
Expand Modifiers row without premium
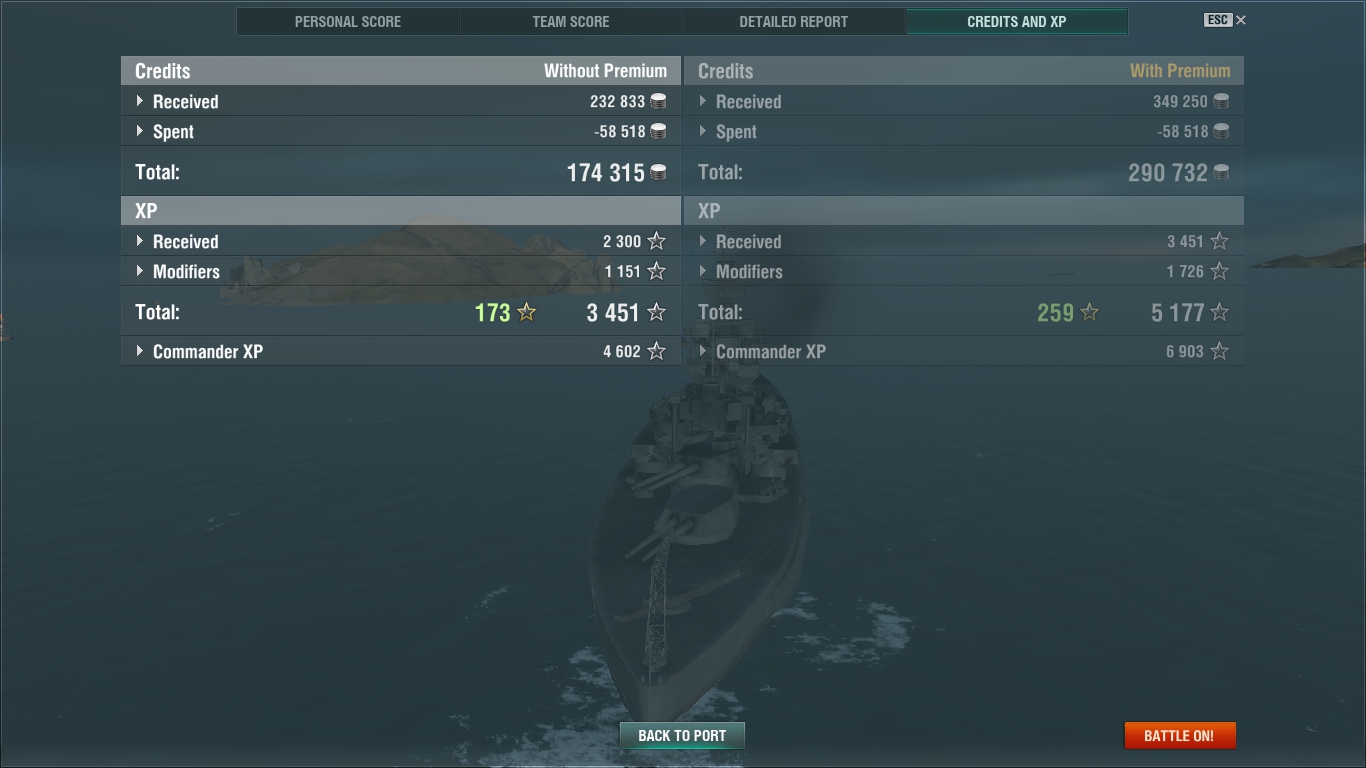[x=401, y=271]
